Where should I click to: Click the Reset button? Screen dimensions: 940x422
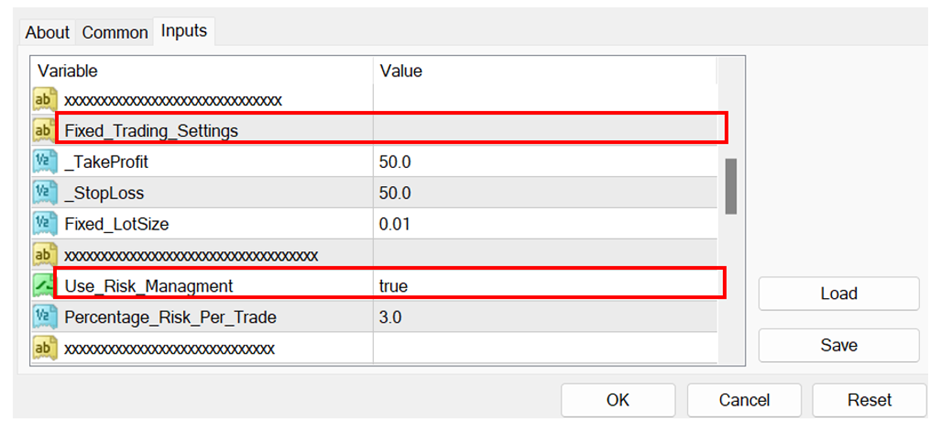pos(869,400)
